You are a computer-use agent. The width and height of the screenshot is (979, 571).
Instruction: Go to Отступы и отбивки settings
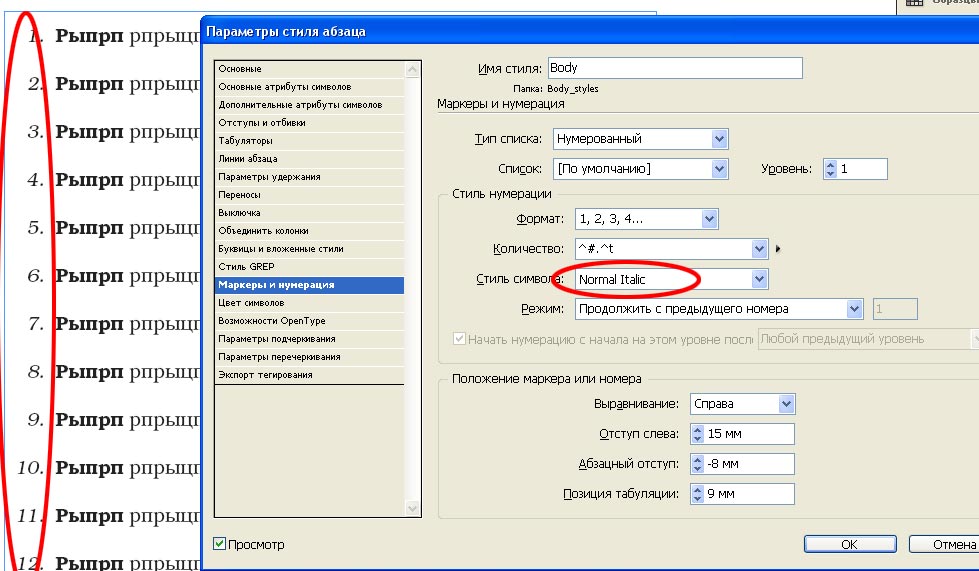tap(310, 123)
